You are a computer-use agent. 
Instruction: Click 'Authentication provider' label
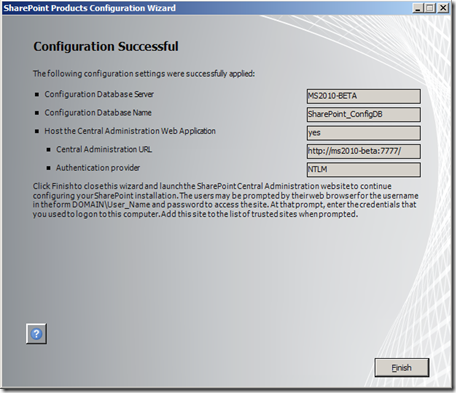coord(98,168)
